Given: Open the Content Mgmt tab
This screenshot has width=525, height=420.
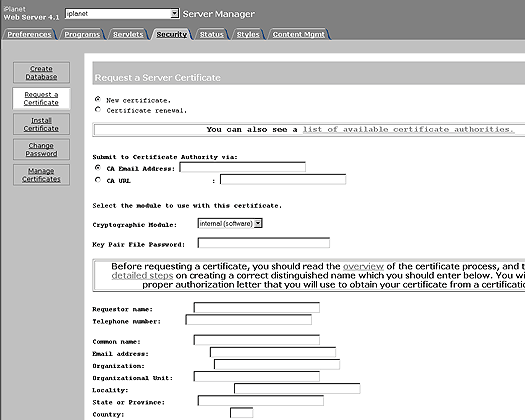Looking at the screenshot, I should point(298,34).
